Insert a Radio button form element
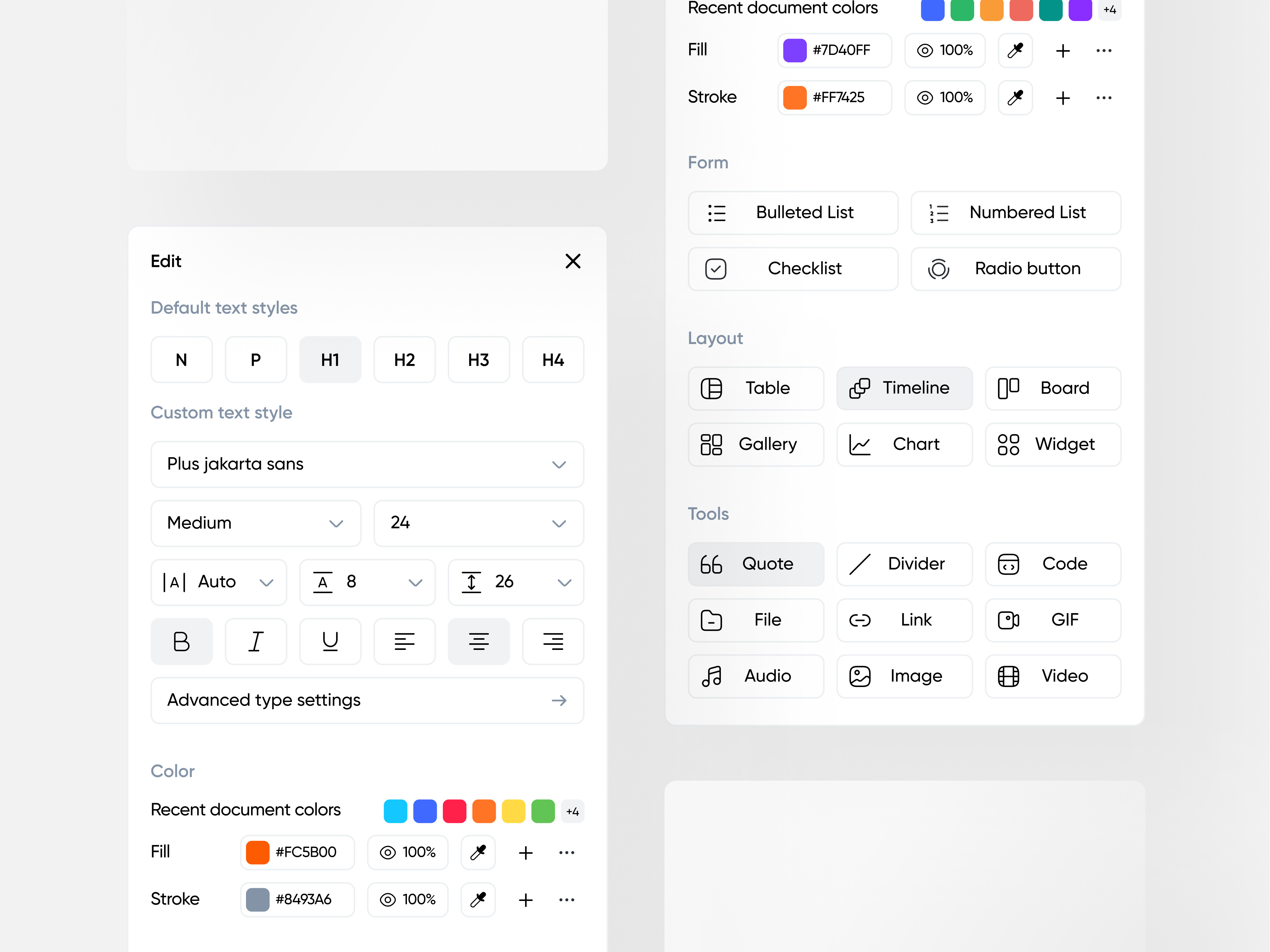1270x952 pixels. 1015,268
